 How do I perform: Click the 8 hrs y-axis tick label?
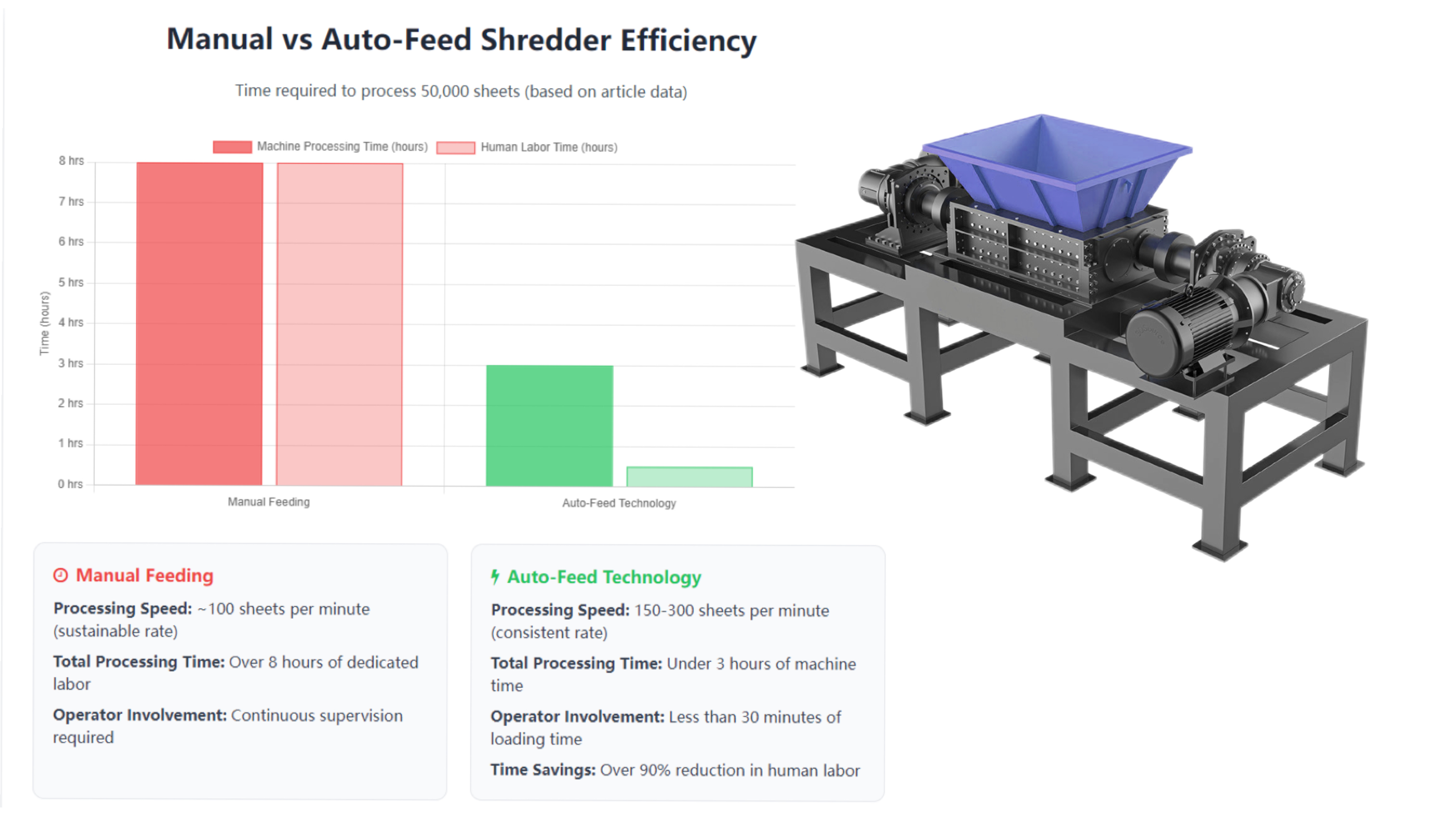click(71, 161)
